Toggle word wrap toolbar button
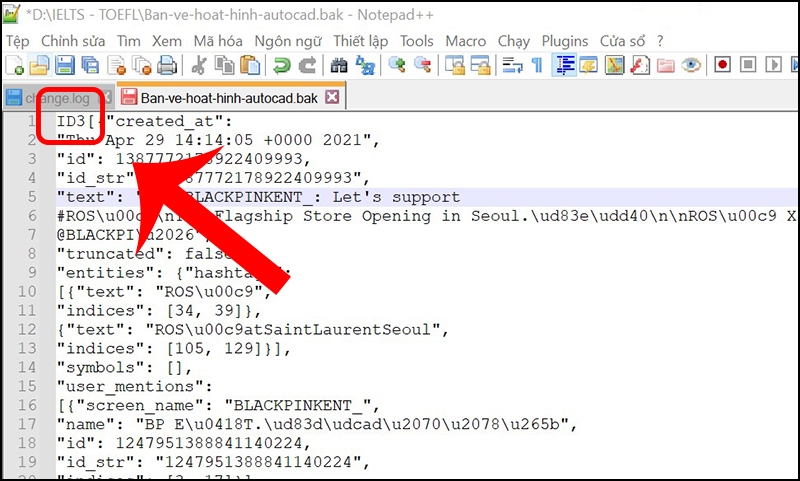This screenshot has width=800, height=481. point(512,65)
